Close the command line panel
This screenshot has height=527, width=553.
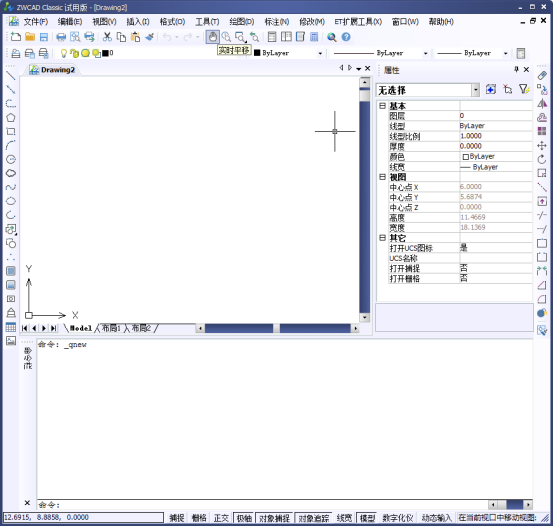point(27,503)
